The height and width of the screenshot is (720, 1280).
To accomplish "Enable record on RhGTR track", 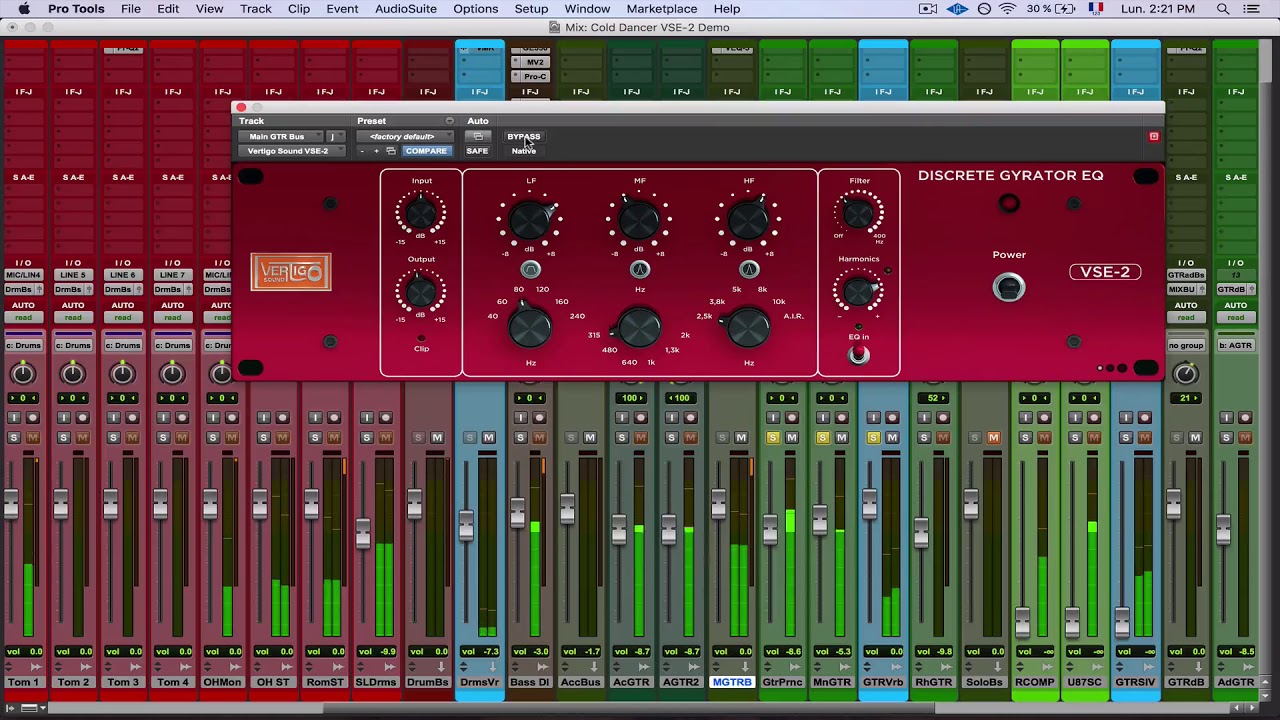I will click(942, 418).
